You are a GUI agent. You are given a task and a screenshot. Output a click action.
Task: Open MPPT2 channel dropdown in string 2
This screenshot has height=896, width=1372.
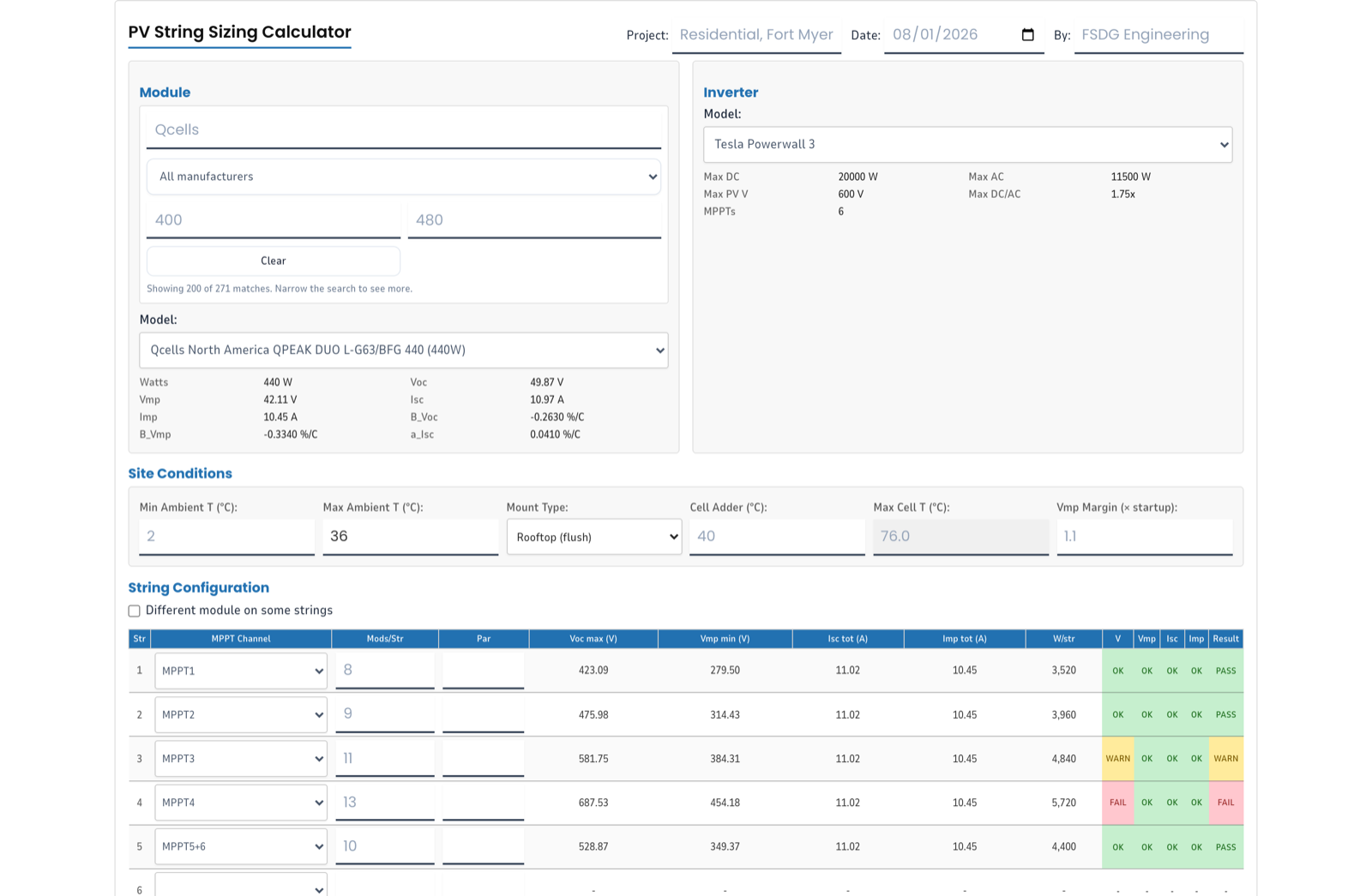click(241, 714)
